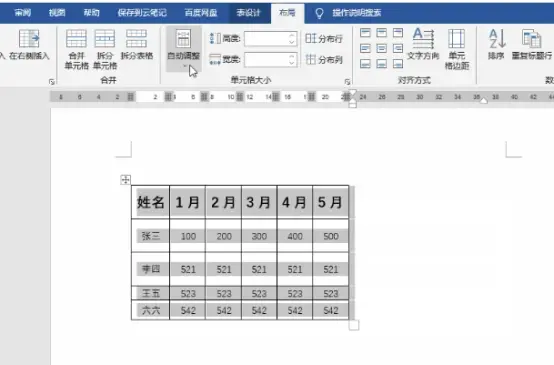This screenshot has width=554, height=365.
Task: Align cell text bottom left
Action: pos(365,64)
